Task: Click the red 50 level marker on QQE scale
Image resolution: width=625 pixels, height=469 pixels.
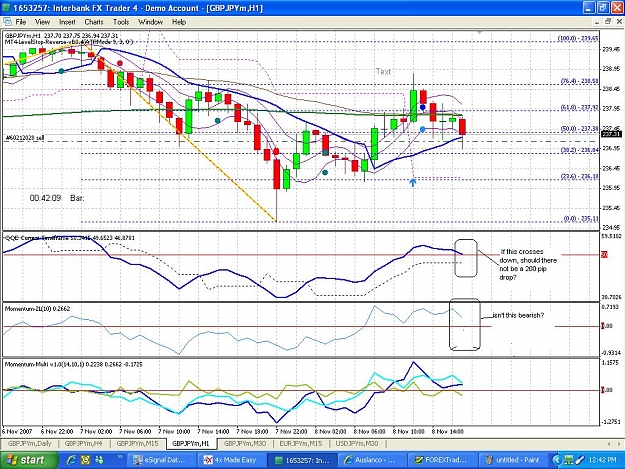Action: tap(604, 255)
